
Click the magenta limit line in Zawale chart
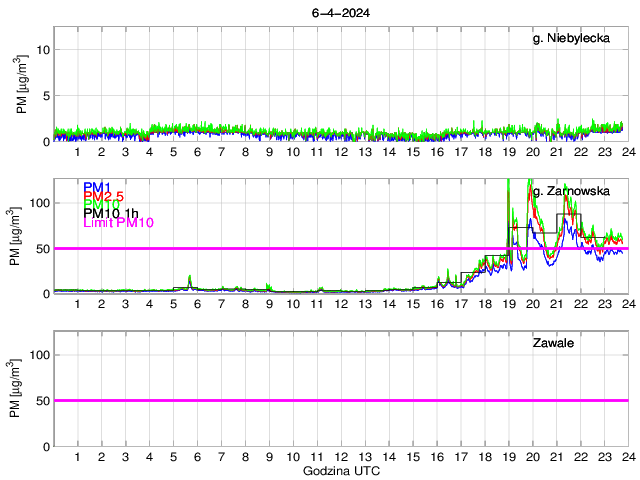(340, 400)
